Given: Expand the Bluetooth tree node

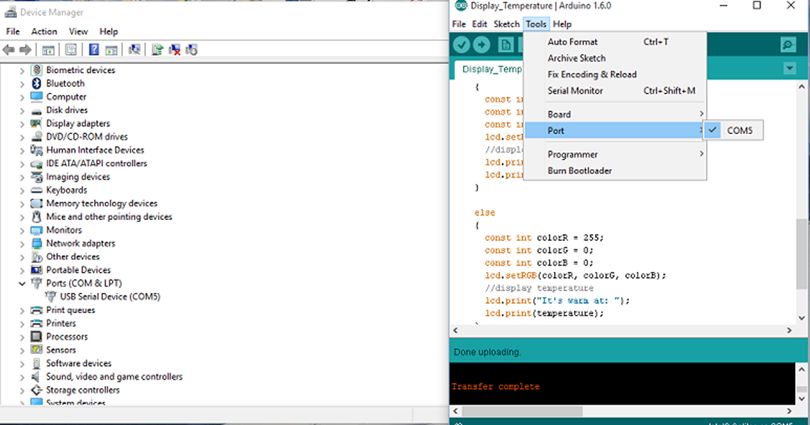Looking at the screenshot, I should 22,84.
